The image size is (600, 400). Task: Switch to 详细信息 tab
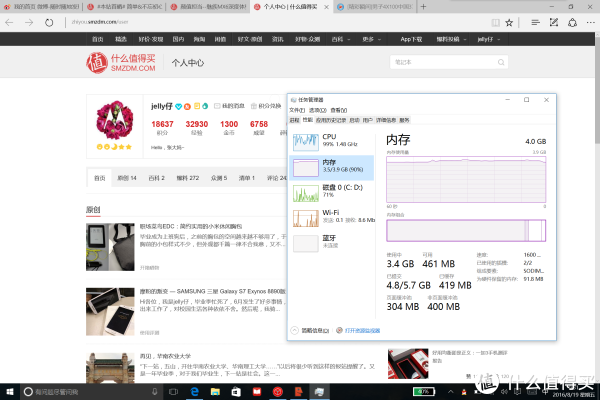386,120
